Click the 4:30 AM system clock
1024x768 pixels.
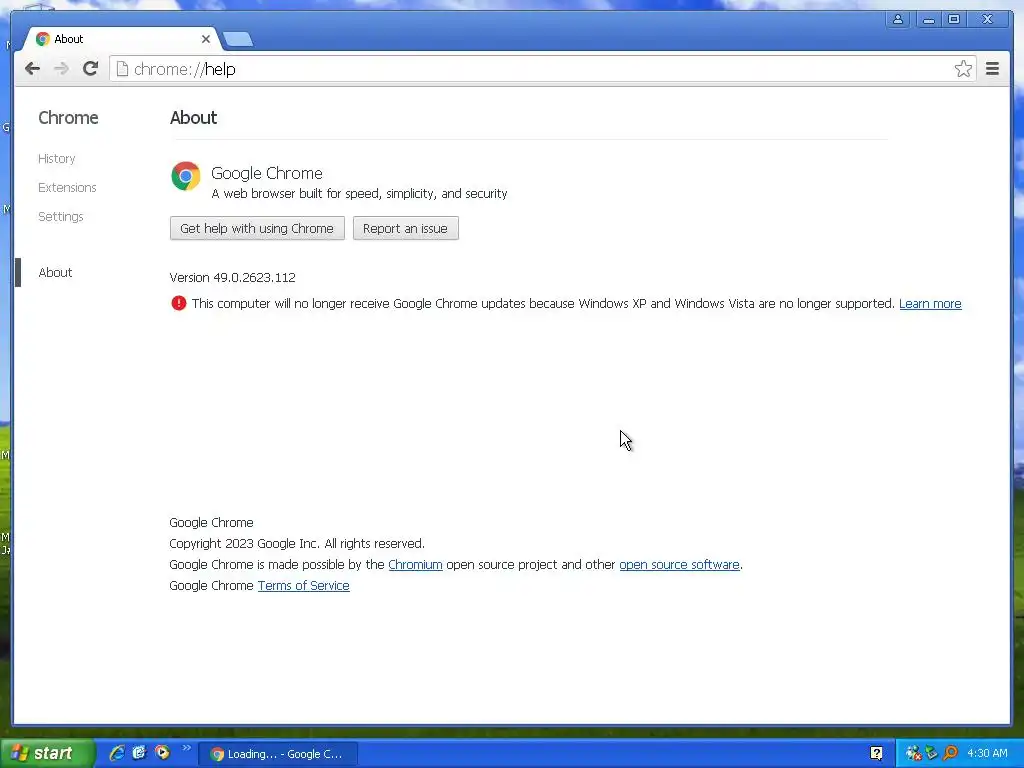pyautogui.click(x=987, y=754)
